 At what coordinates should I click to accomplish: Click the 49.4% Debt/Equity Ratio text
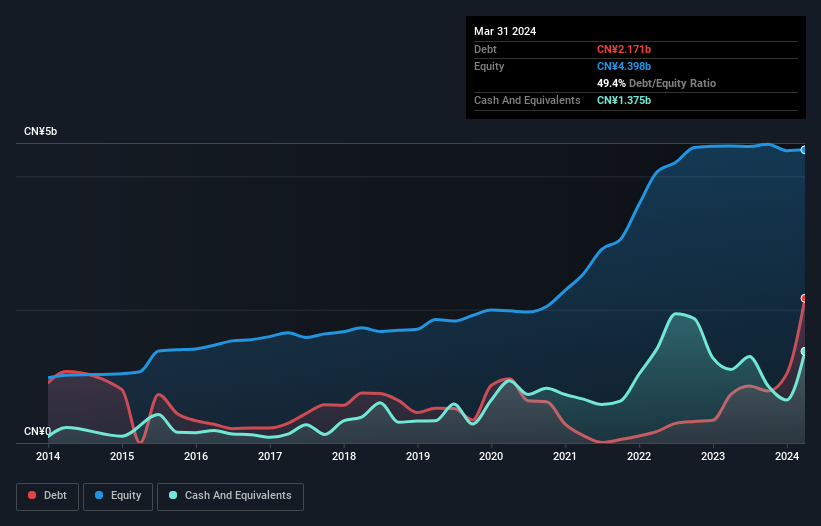click(656, 83)
